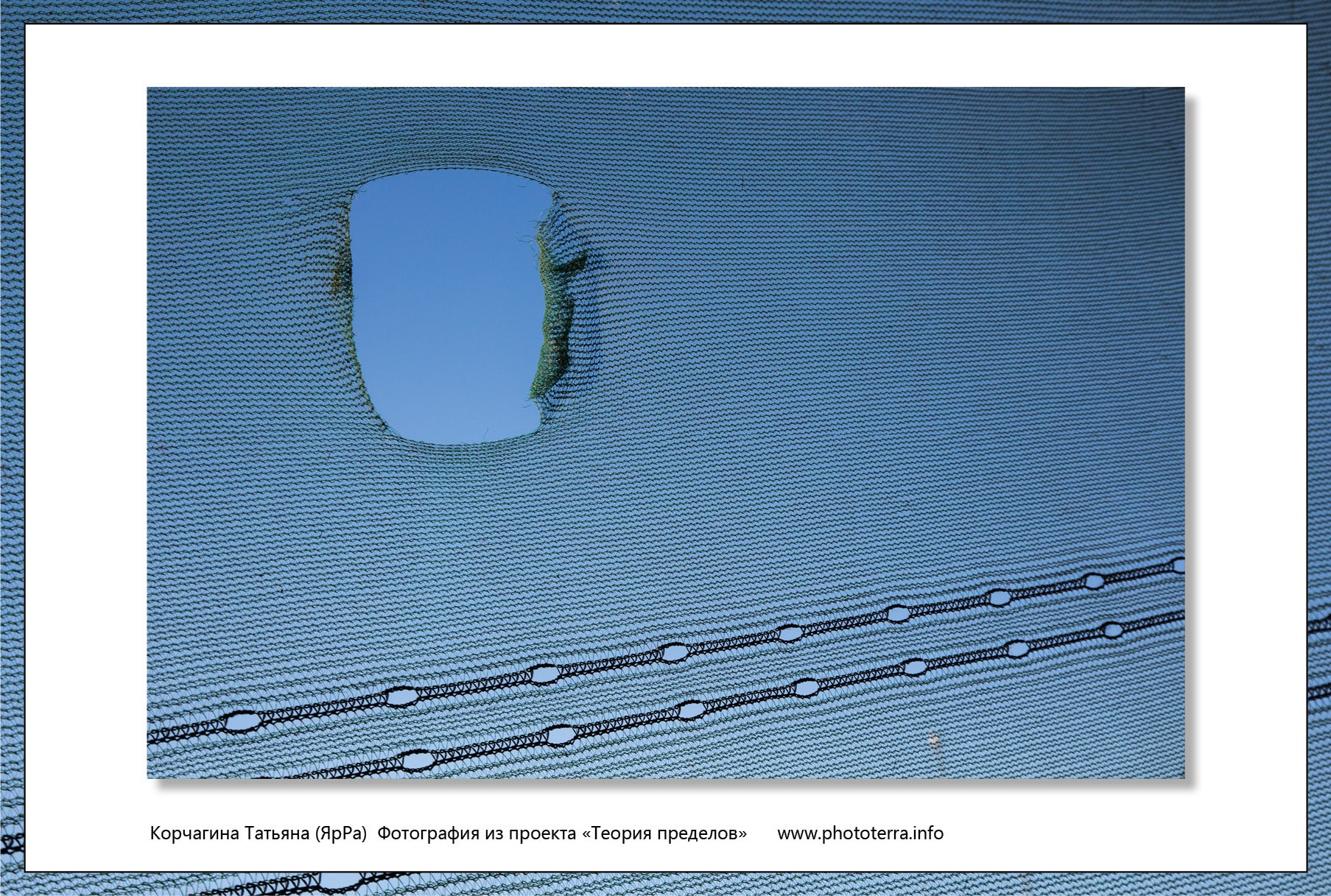Click the author name Корчагина Татьяна
1331x896 pixels.
coord(230,833)
